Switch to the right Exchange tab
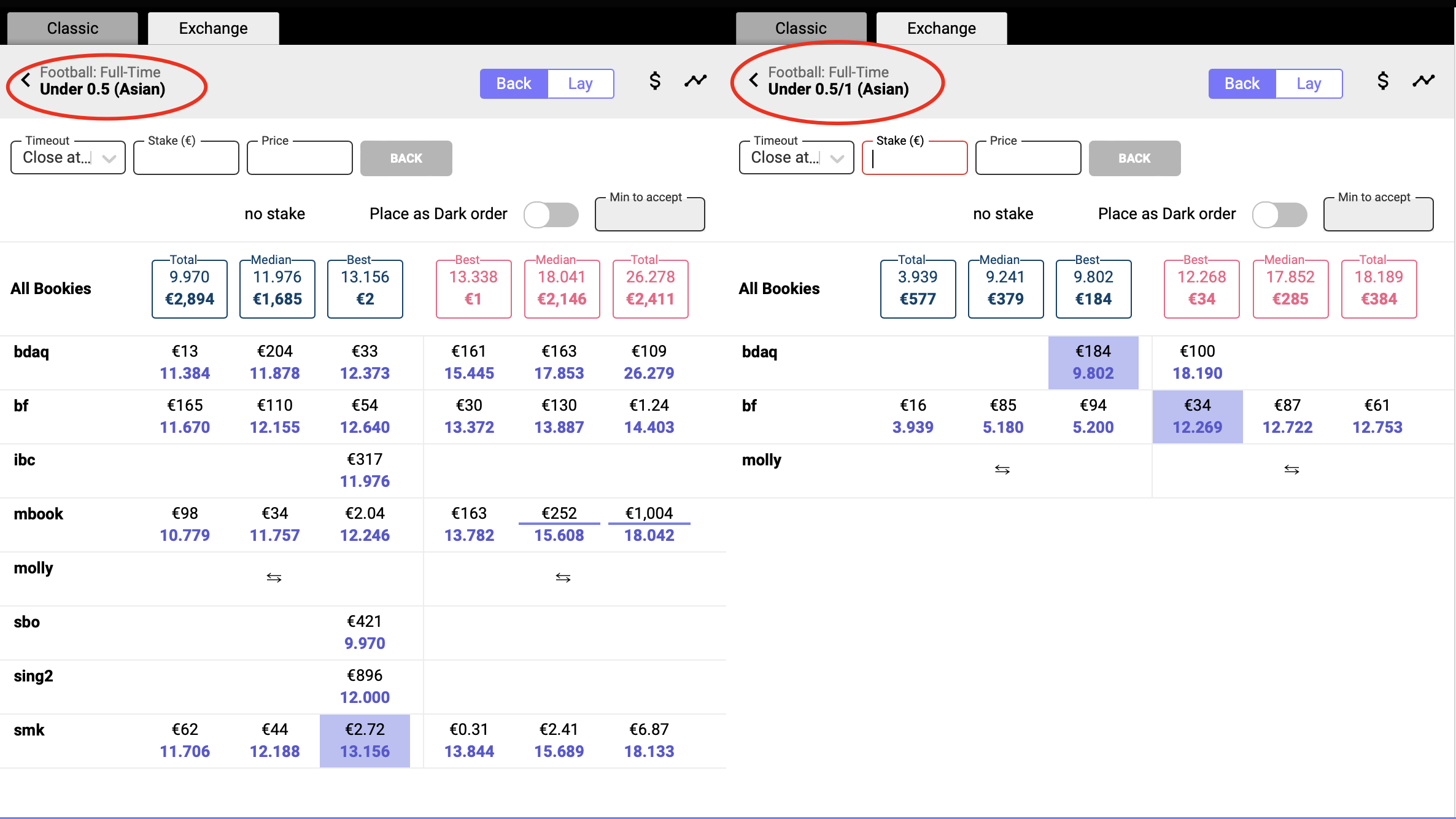1456x819 pixels. tap(942, 28)
